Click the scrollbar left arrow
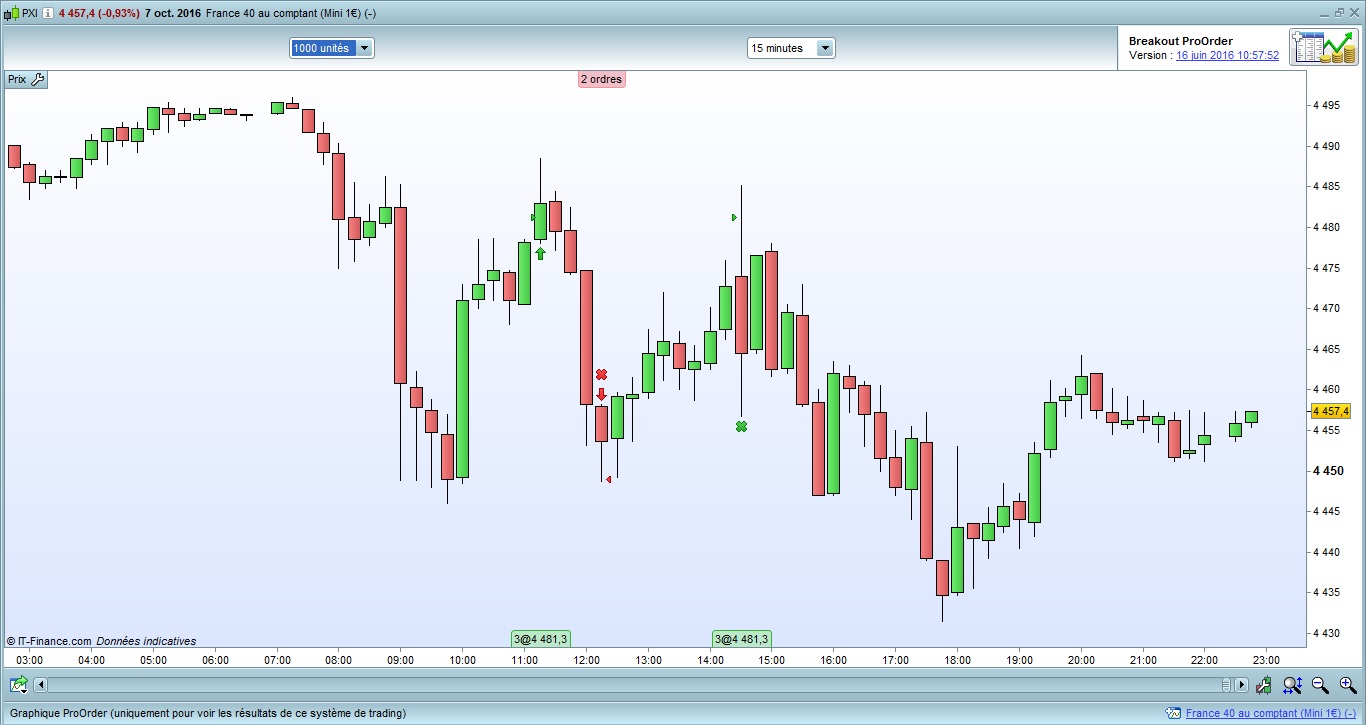This screenshot has height=725, width=1366. point(41,685)
